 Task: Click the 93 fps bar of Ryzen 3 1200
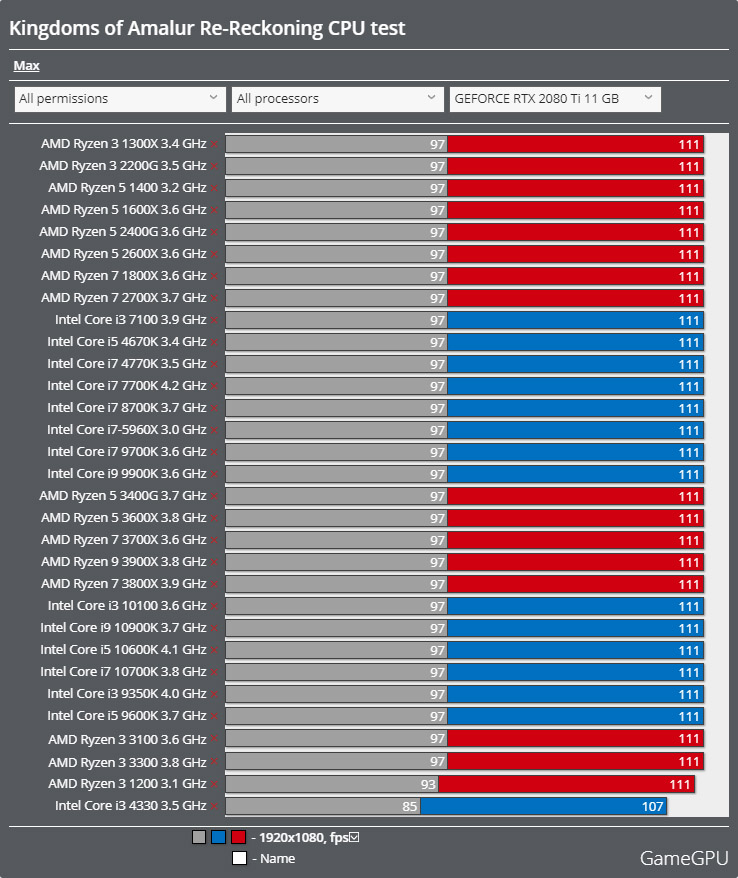coord(332,784)
